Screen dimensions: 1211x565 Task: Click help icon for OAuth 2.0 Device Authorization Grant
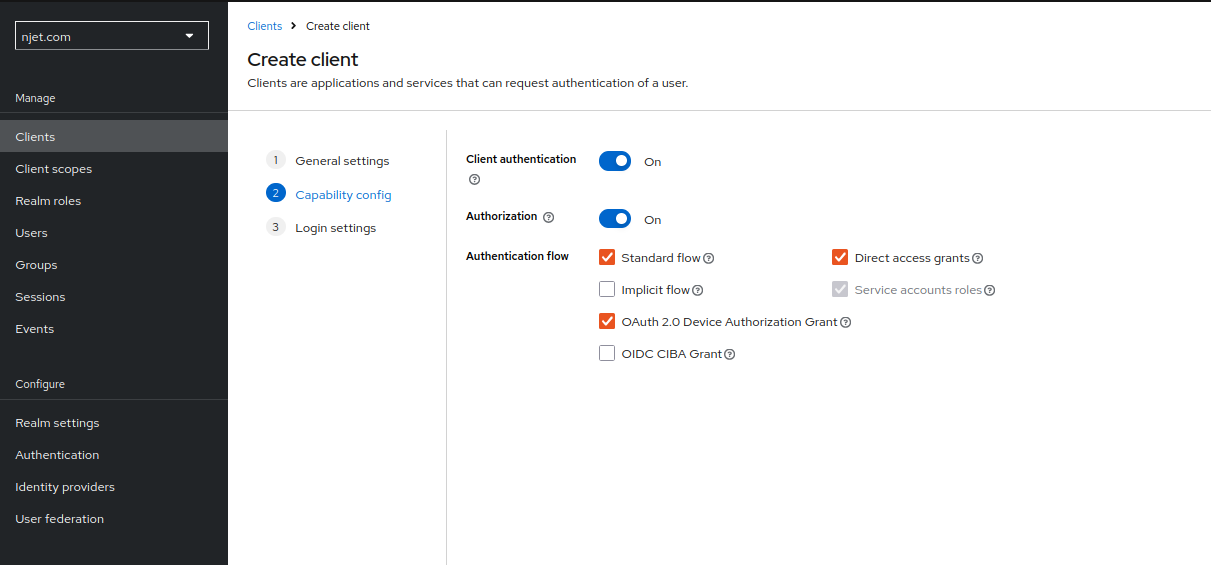tap(846, 323)
